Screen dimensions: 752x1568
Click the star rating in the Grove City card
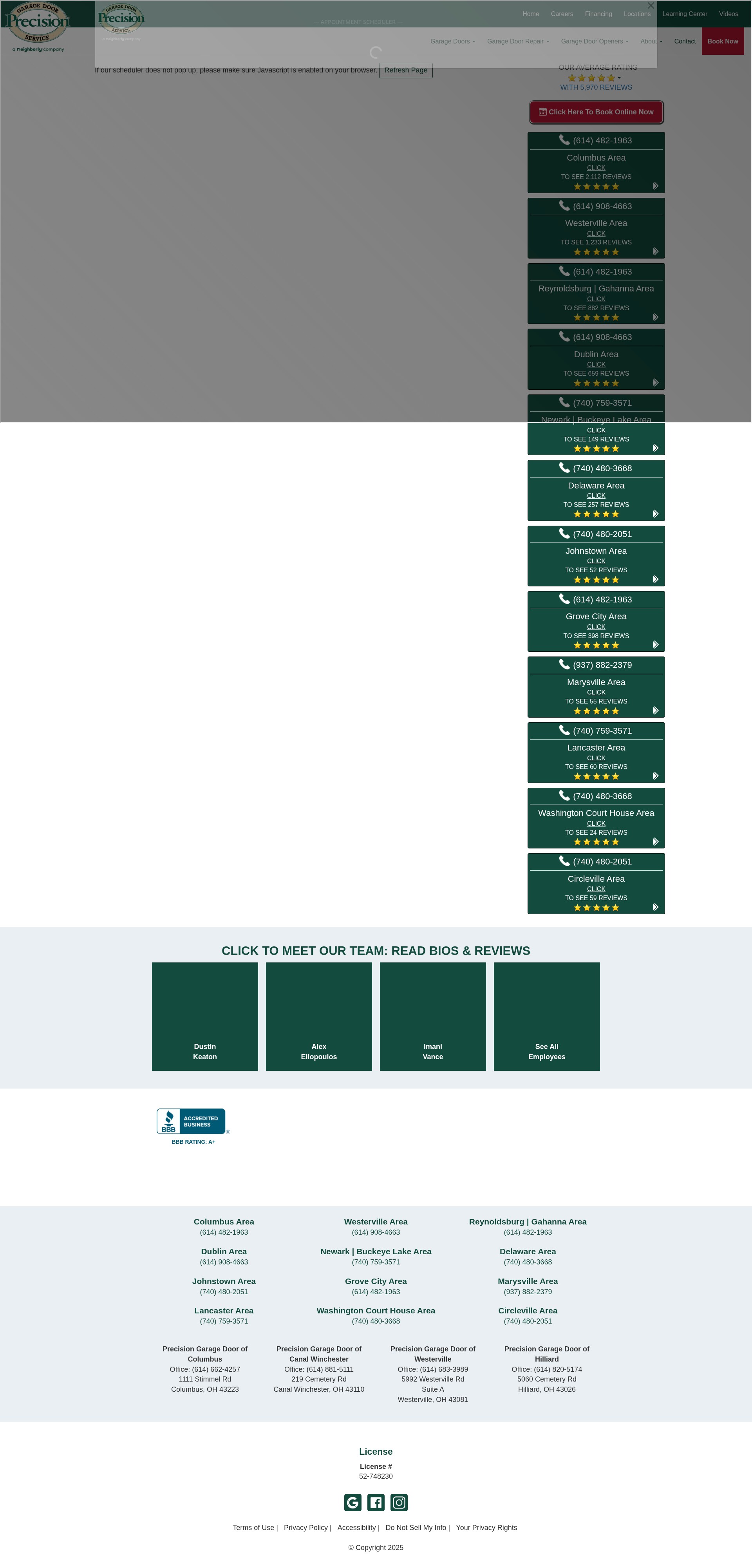pyautogui.click(x=596, y=645)
